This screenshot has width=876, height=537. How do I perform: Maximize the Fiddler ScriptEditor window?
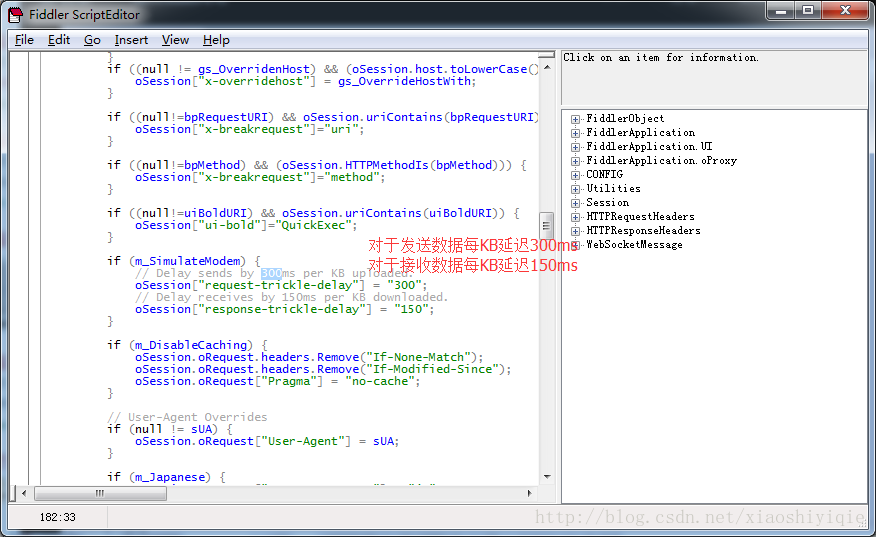coord(808,11)
